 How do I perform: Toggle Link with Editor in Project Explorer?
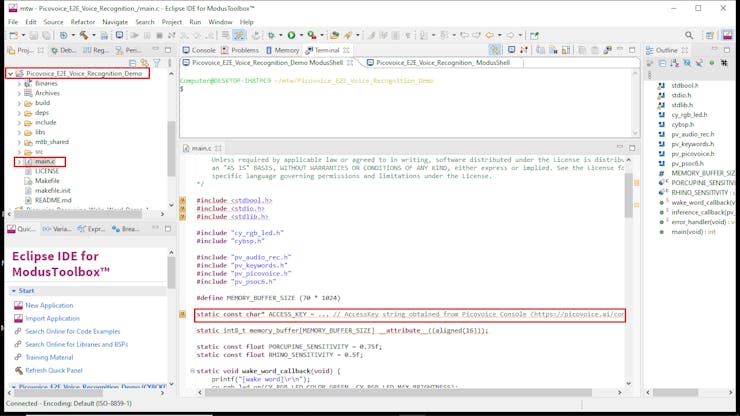pyautogui.click(x=144, y=63)
